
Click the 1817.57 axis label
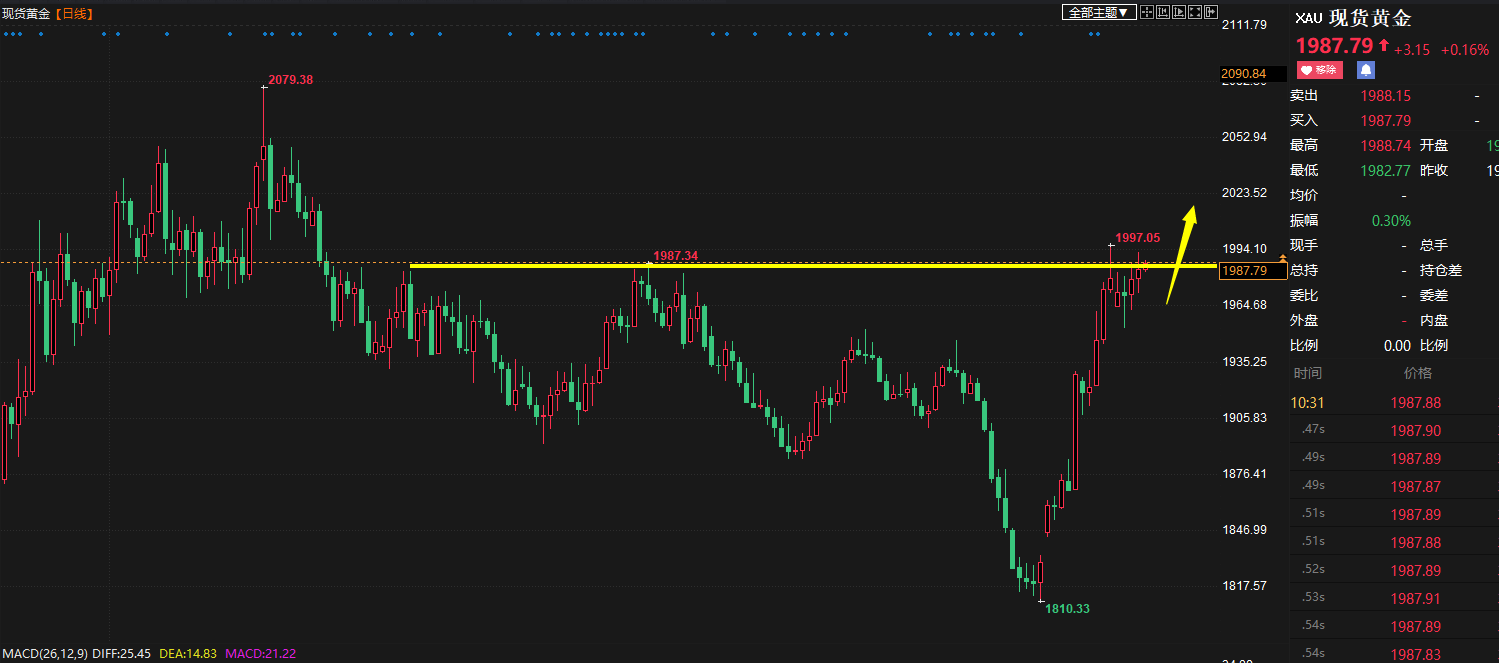point(1245,585)
